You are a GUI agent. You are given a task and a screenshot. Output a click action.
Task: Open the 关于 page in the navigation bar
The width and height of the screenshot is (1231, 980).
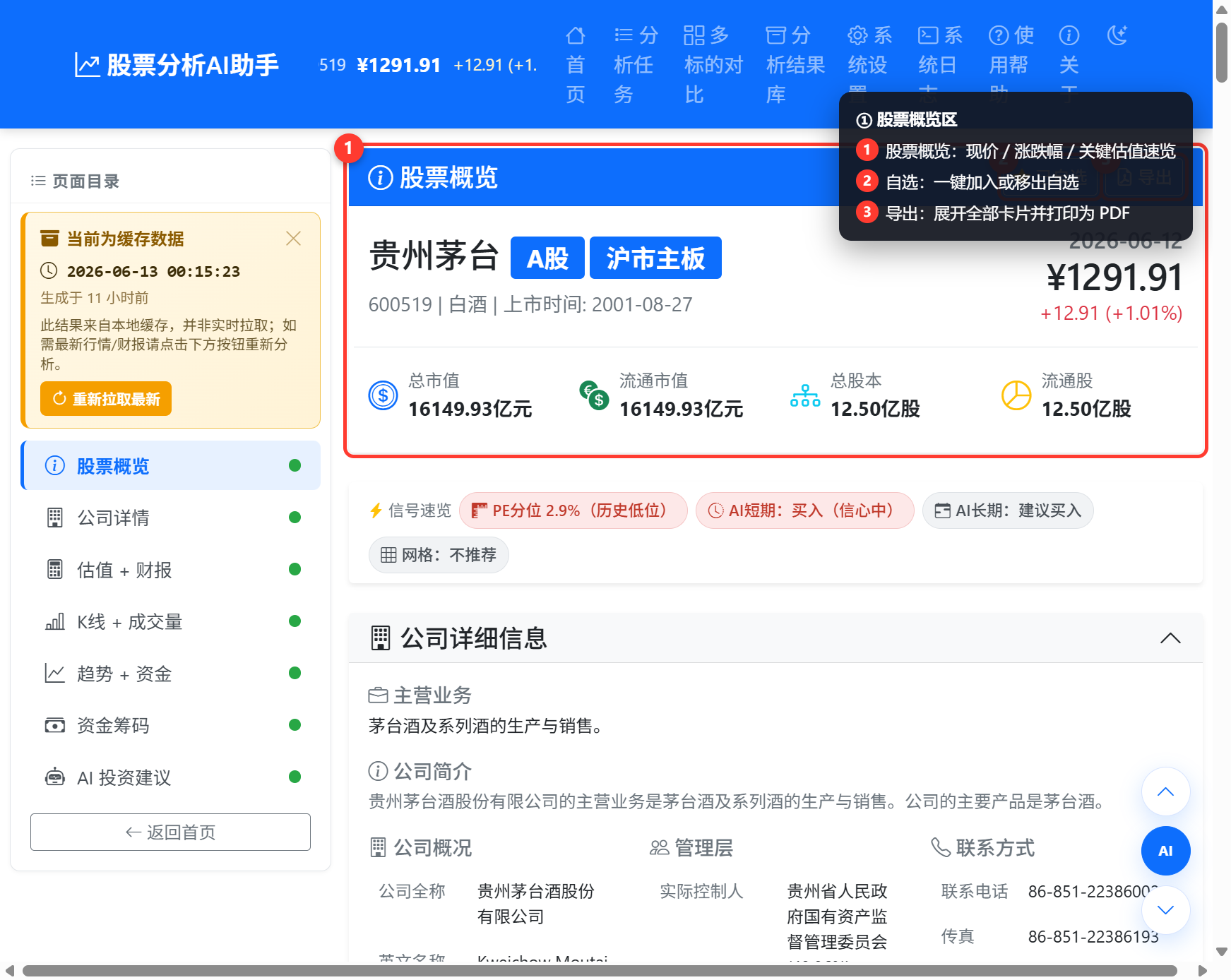coord(1069,64)
